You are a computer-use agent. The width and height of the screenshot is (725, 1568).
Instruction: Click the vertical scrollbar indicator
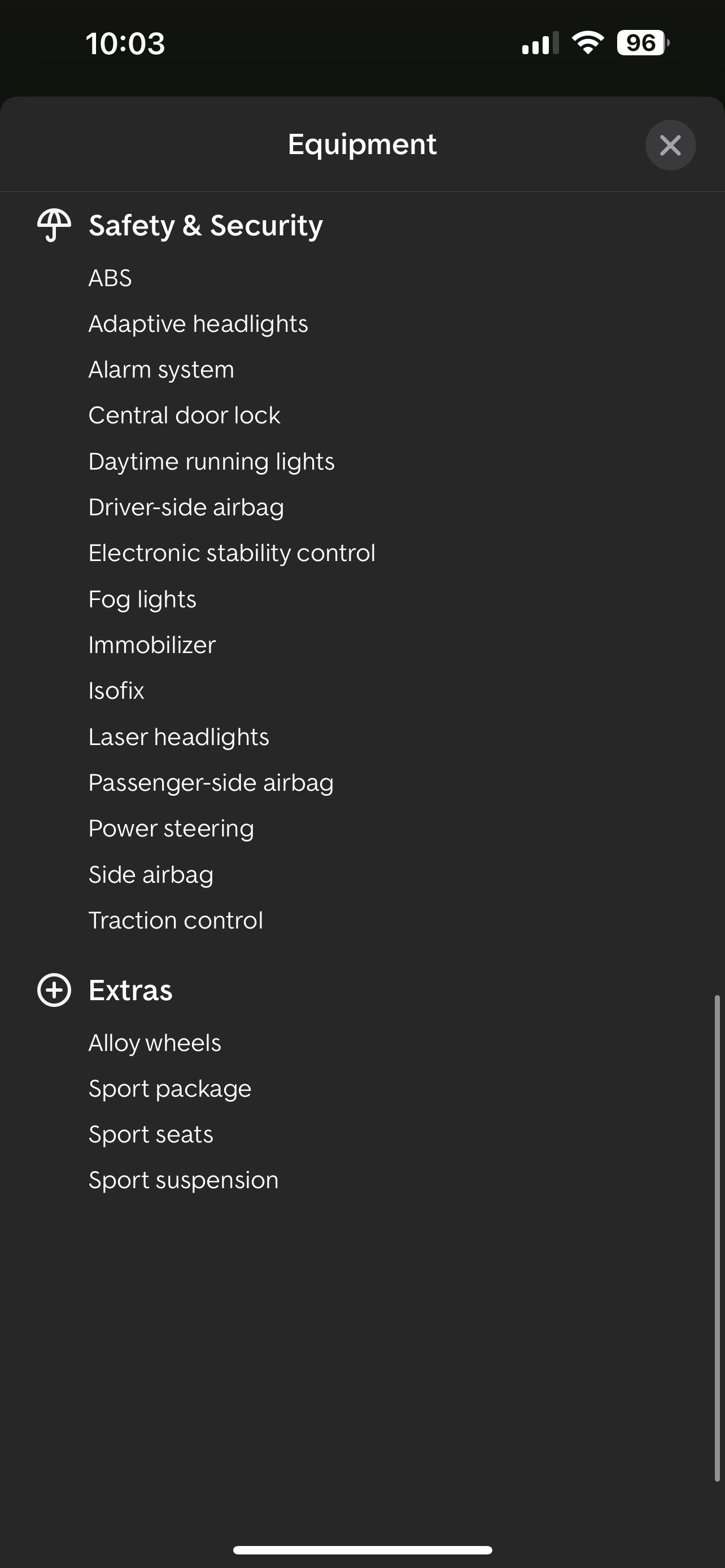717,1238
